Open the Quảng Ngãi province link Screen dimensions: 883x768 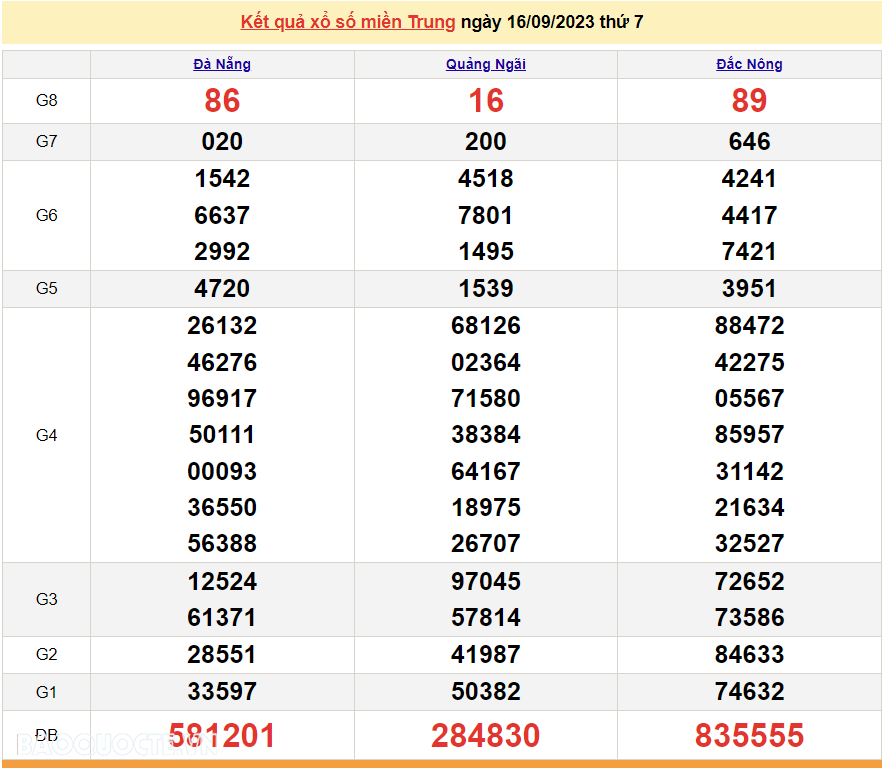click(486, 64)
